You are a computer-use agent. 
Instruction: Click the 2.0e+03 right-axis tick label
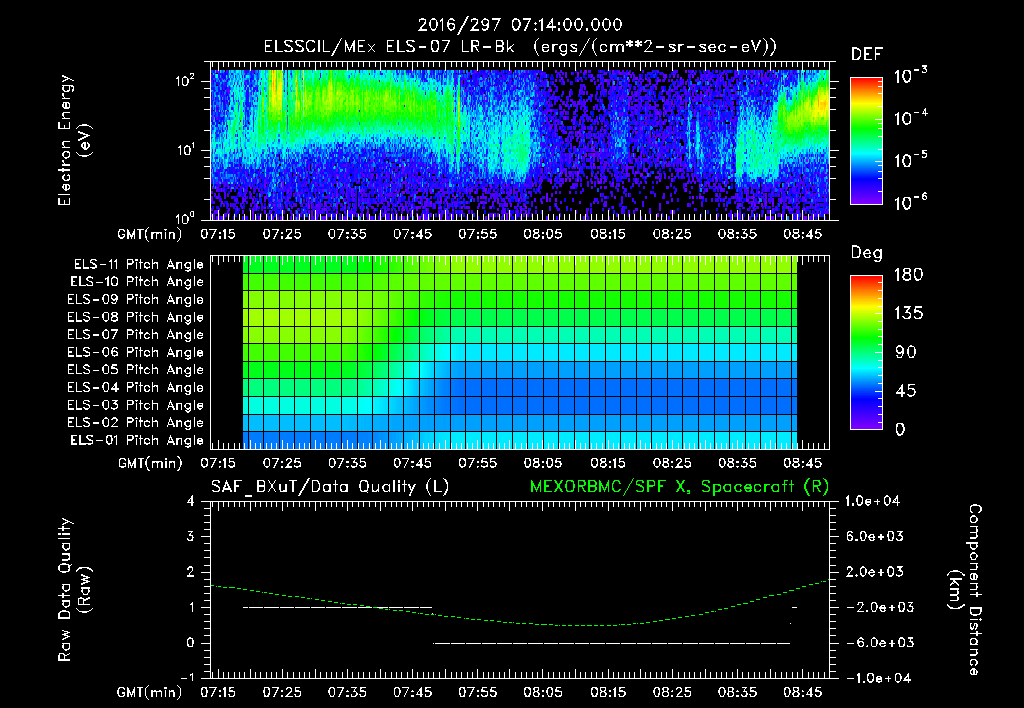coord(874,571)
